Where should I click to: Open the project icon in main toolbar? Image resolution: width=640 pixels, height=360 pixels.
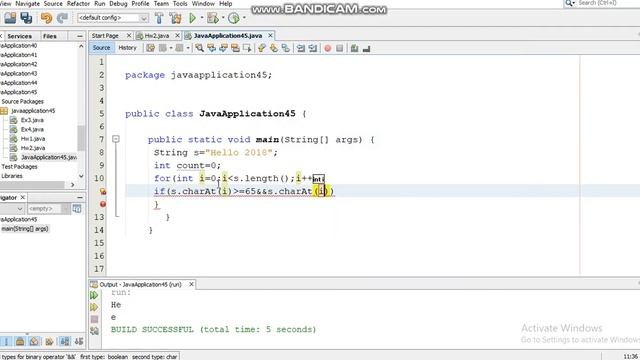(x=10, y=18)
